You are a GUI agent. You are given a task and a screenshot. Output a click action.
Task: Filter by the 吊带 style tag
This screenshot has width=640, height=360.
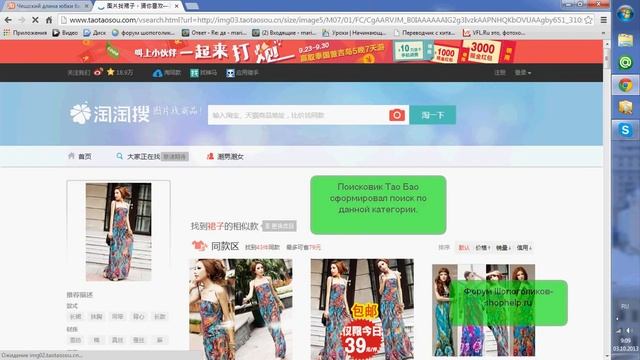(118, 317)
